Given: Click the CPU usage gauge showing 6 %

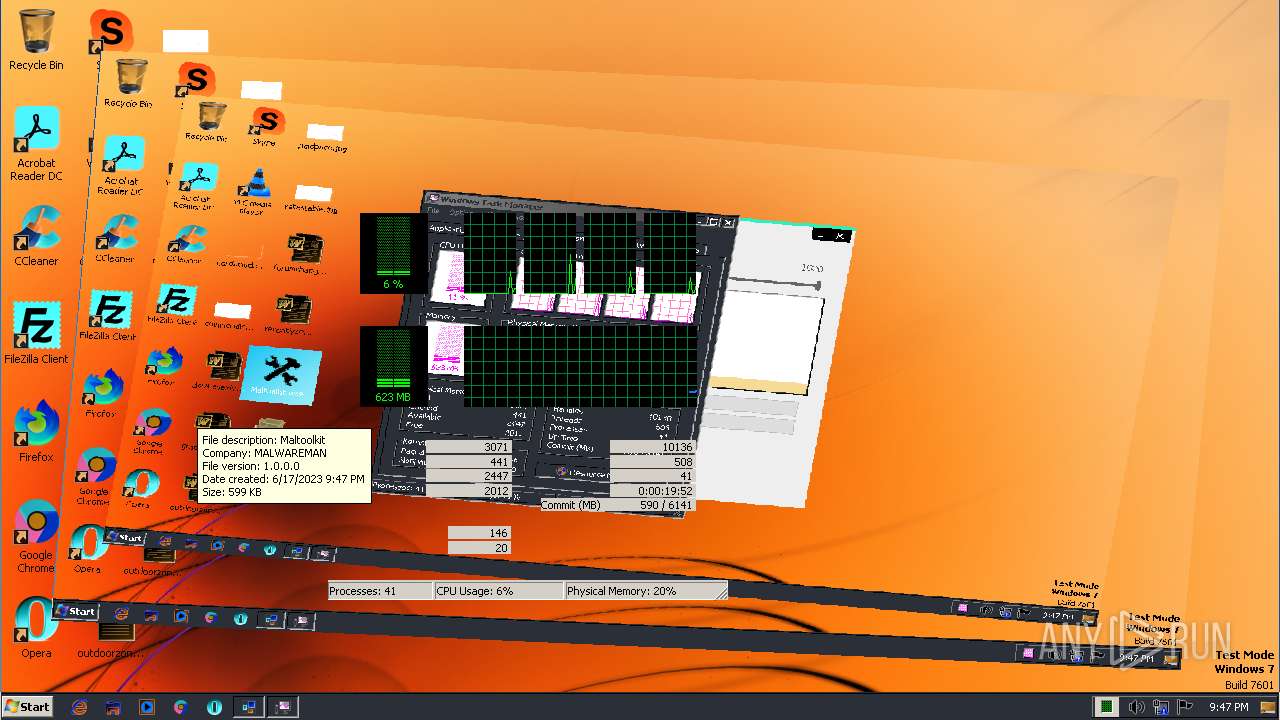Looking at the screenshot, I should point(393,253).
